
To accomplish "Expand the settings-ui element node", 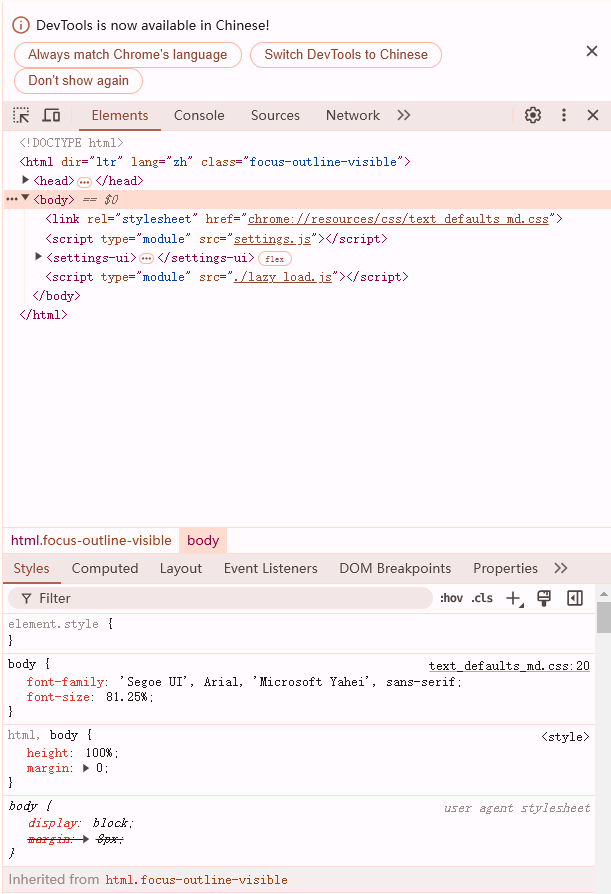I will [38, 257].
